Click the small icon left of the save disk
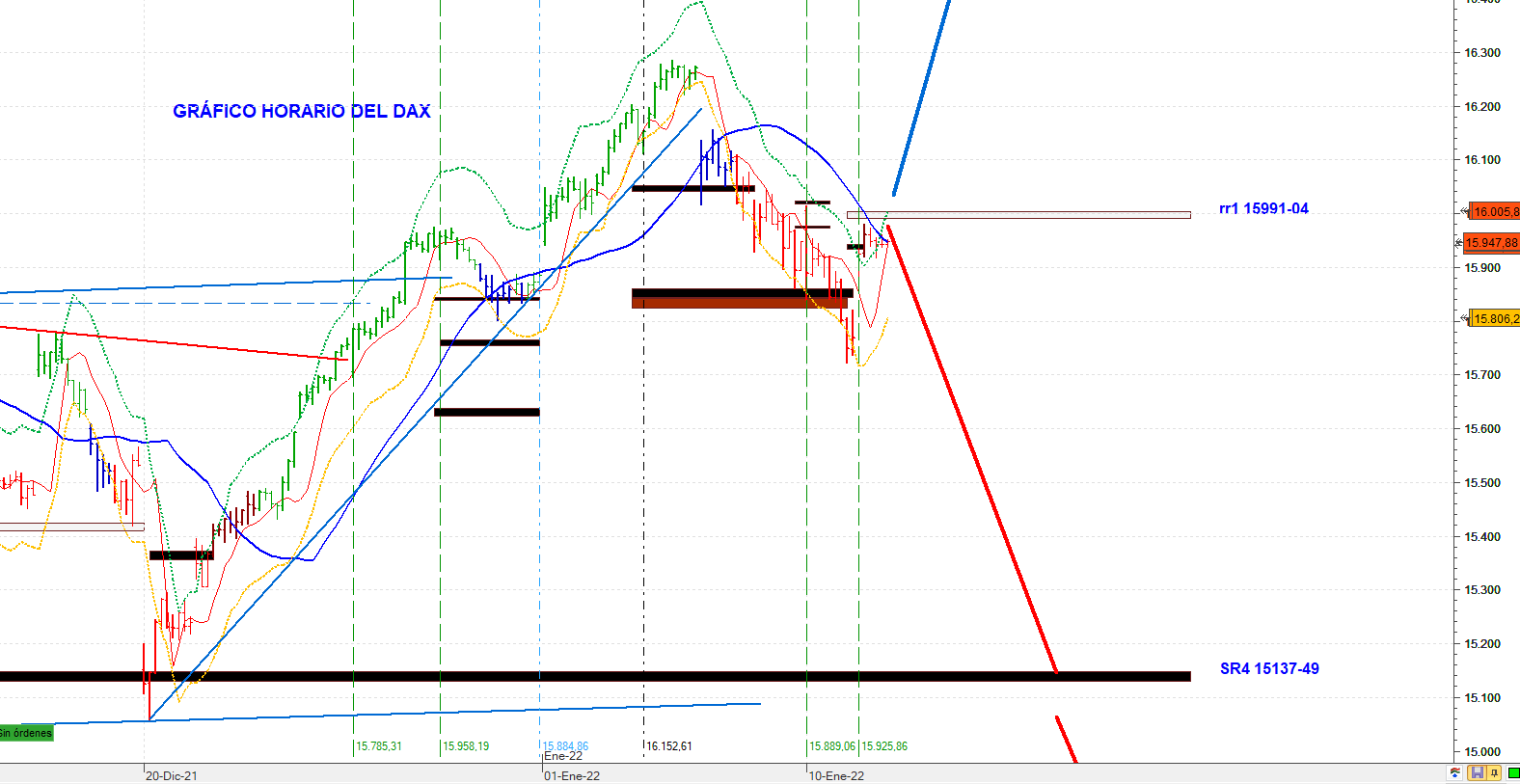The width and height of the screenshot is (1520, 784). pyautogui.click(x=1455, y=773)
